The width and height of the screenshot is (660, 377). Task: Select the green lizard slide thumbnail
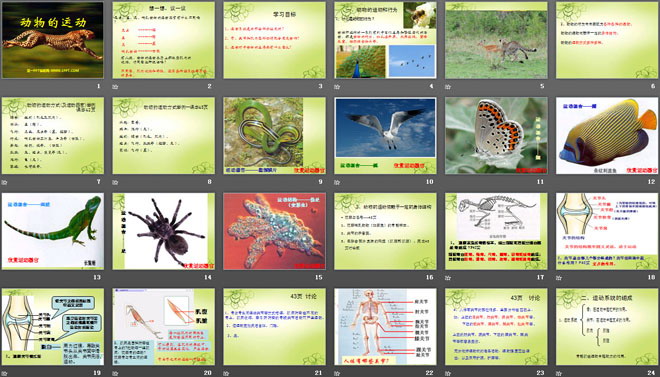tap(53, 231)
